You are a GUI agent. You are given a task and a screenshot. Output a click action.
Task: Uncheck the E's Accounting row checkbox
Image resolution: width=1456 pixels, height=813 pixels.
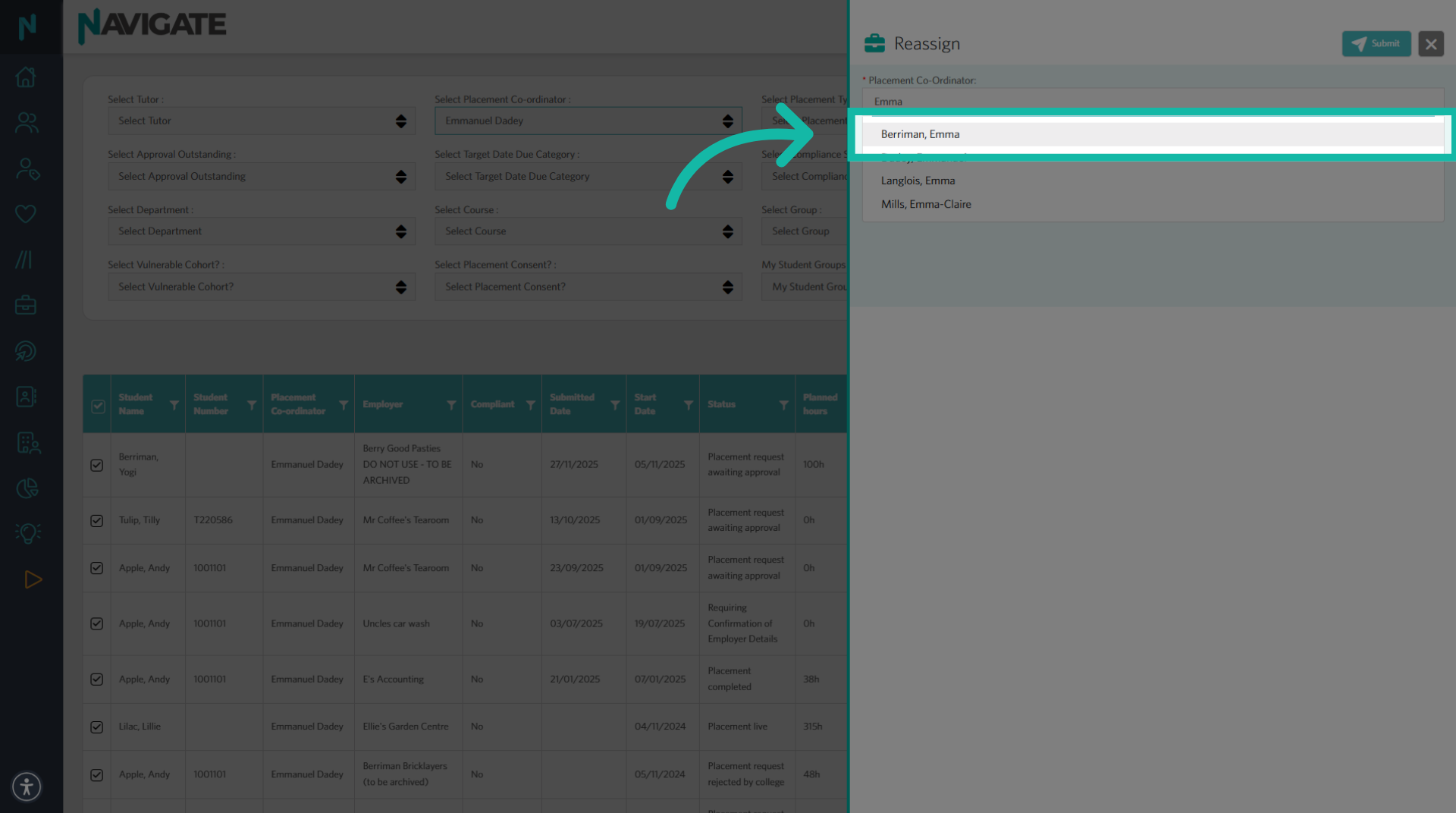point(96,680)
